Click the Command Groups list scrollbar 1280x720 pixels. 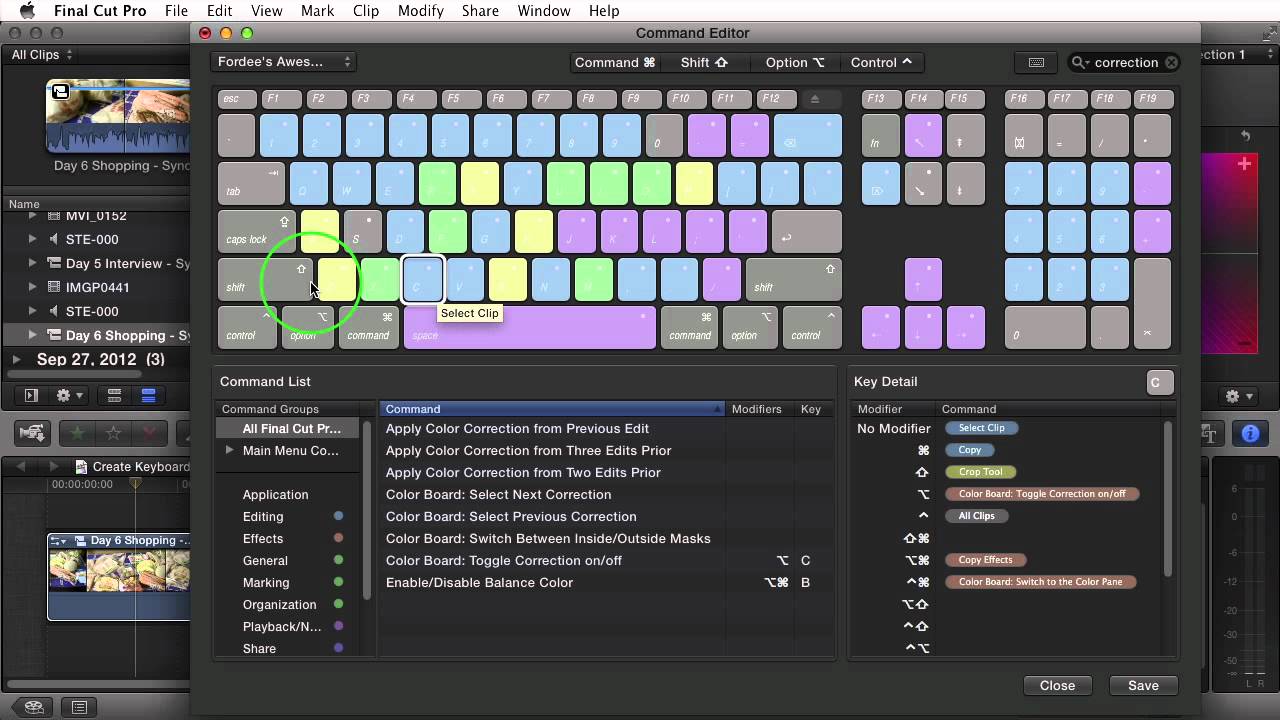tap(367, 510)
